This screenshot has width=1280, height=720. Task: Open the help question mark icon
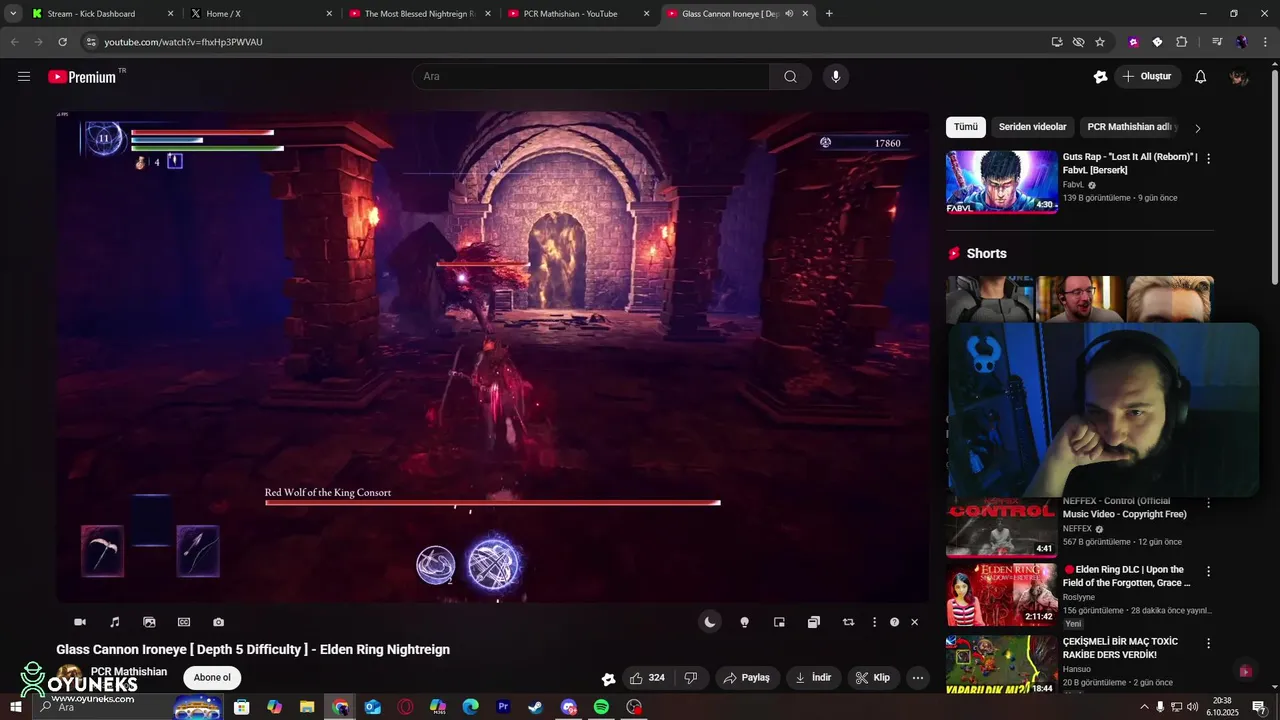pyautogui.click(x=895, y=622)
